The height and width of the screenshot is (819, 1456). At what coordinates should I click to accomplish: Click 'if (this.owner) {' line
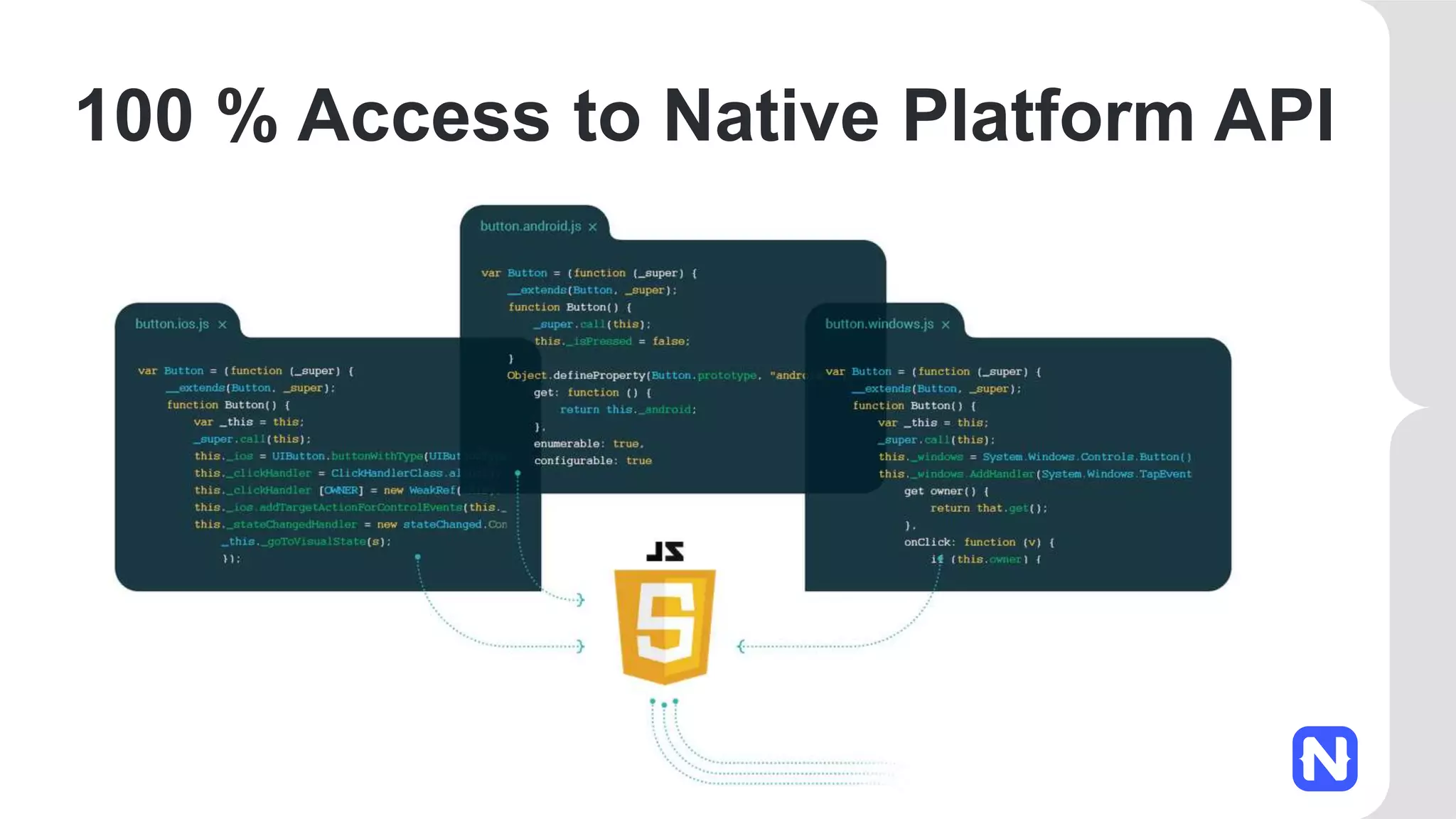point(986,560)
